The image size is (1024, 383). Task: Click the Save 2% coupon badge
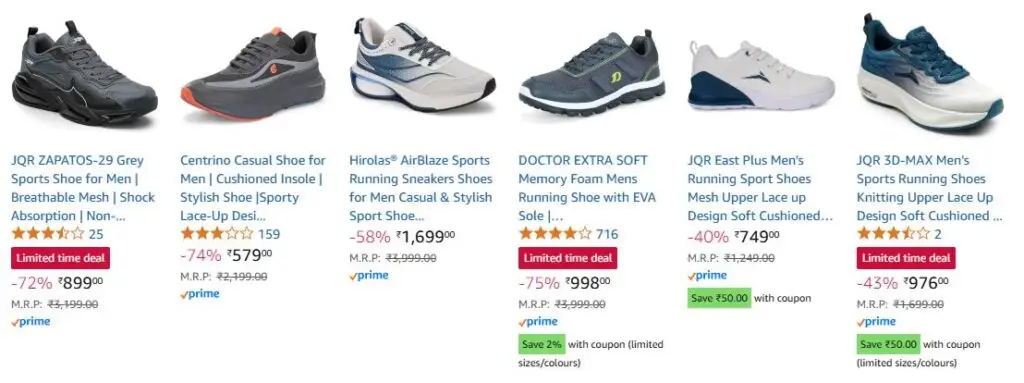[541, 344]
